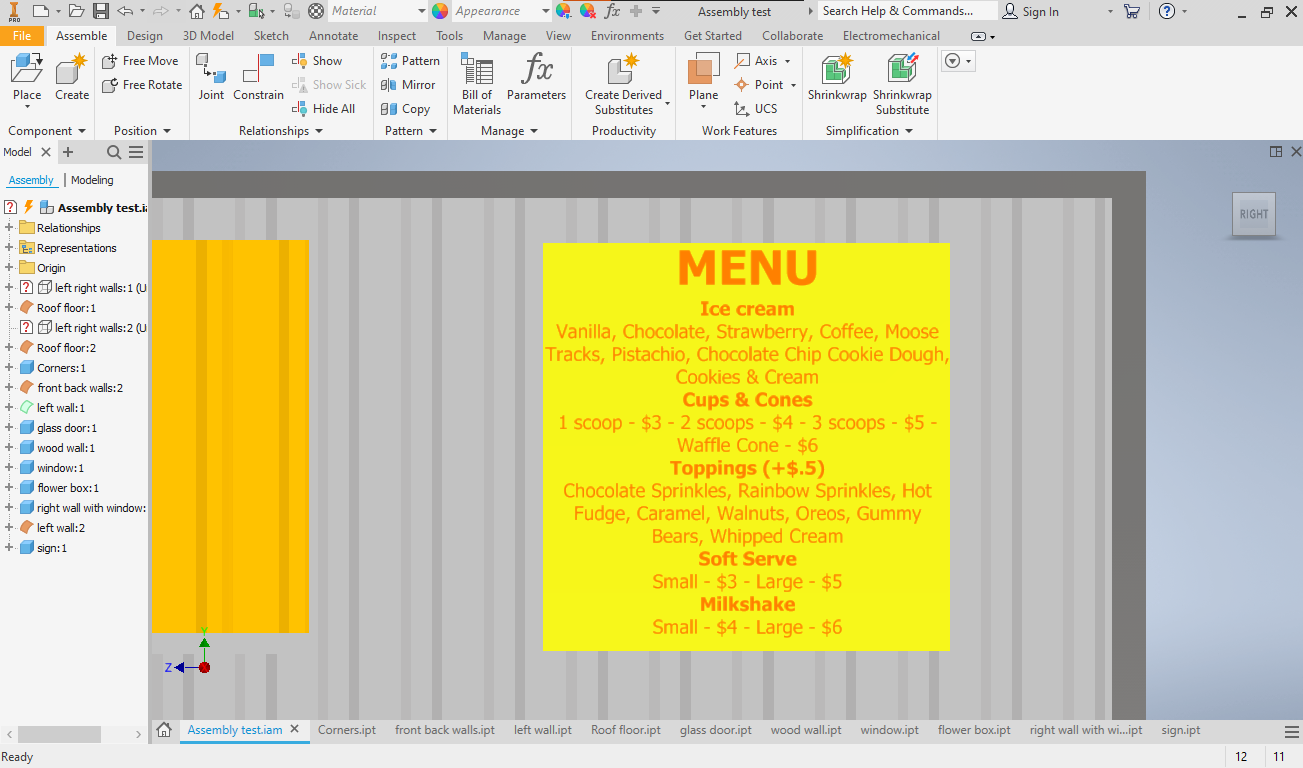This screenshot has width=1303, height=768.
Task: Open the File menu
Action: [x=22, y=36]
